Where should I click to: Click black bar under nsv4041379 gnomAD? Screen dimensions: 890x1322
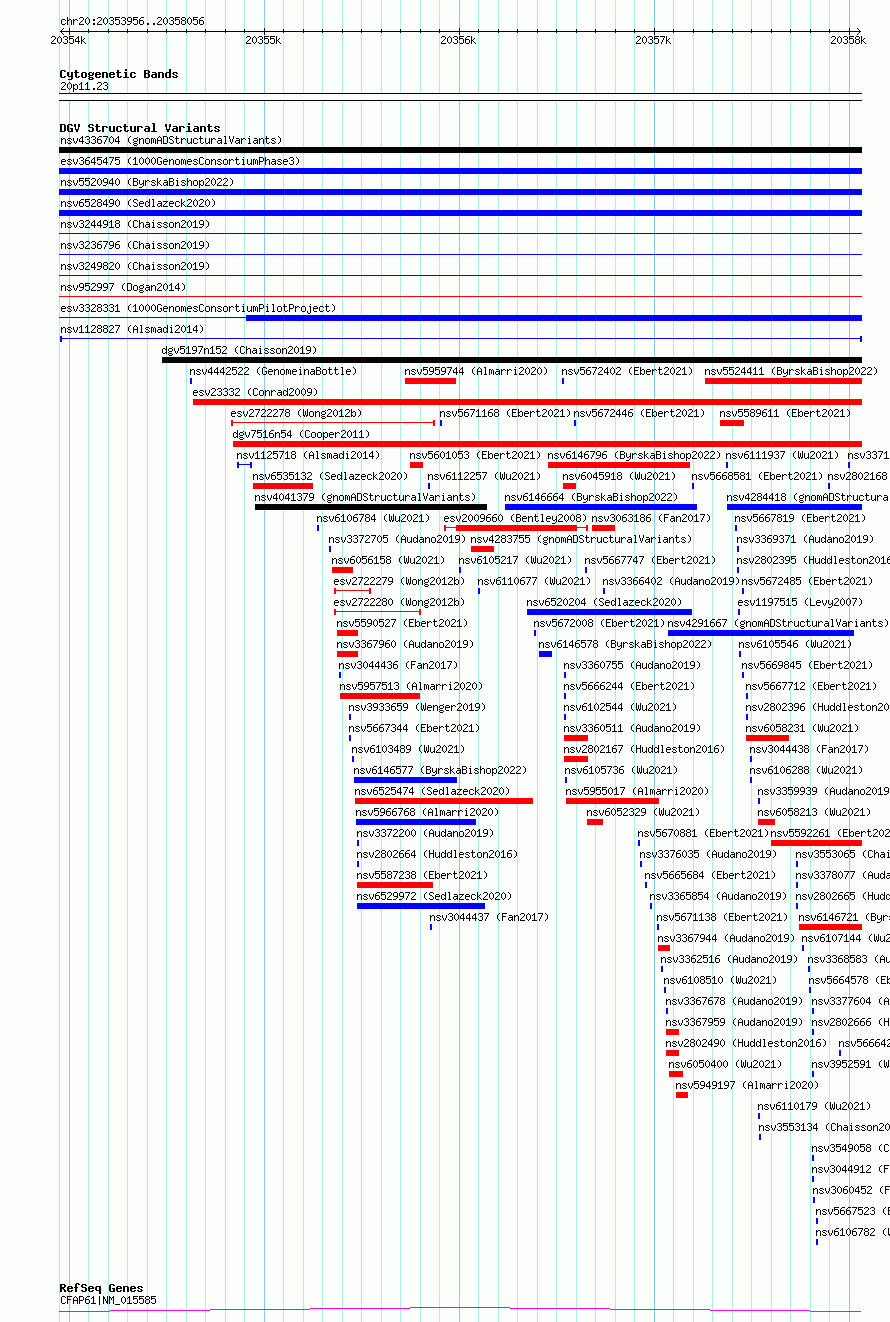click(x=371, y=507)
